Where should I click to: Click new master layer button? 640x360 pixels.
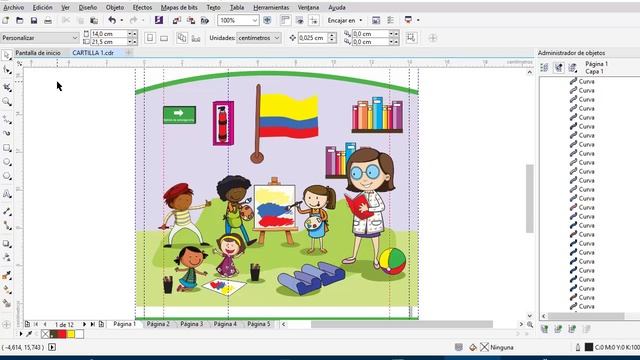pyautogui.click(x=558, y=329)
